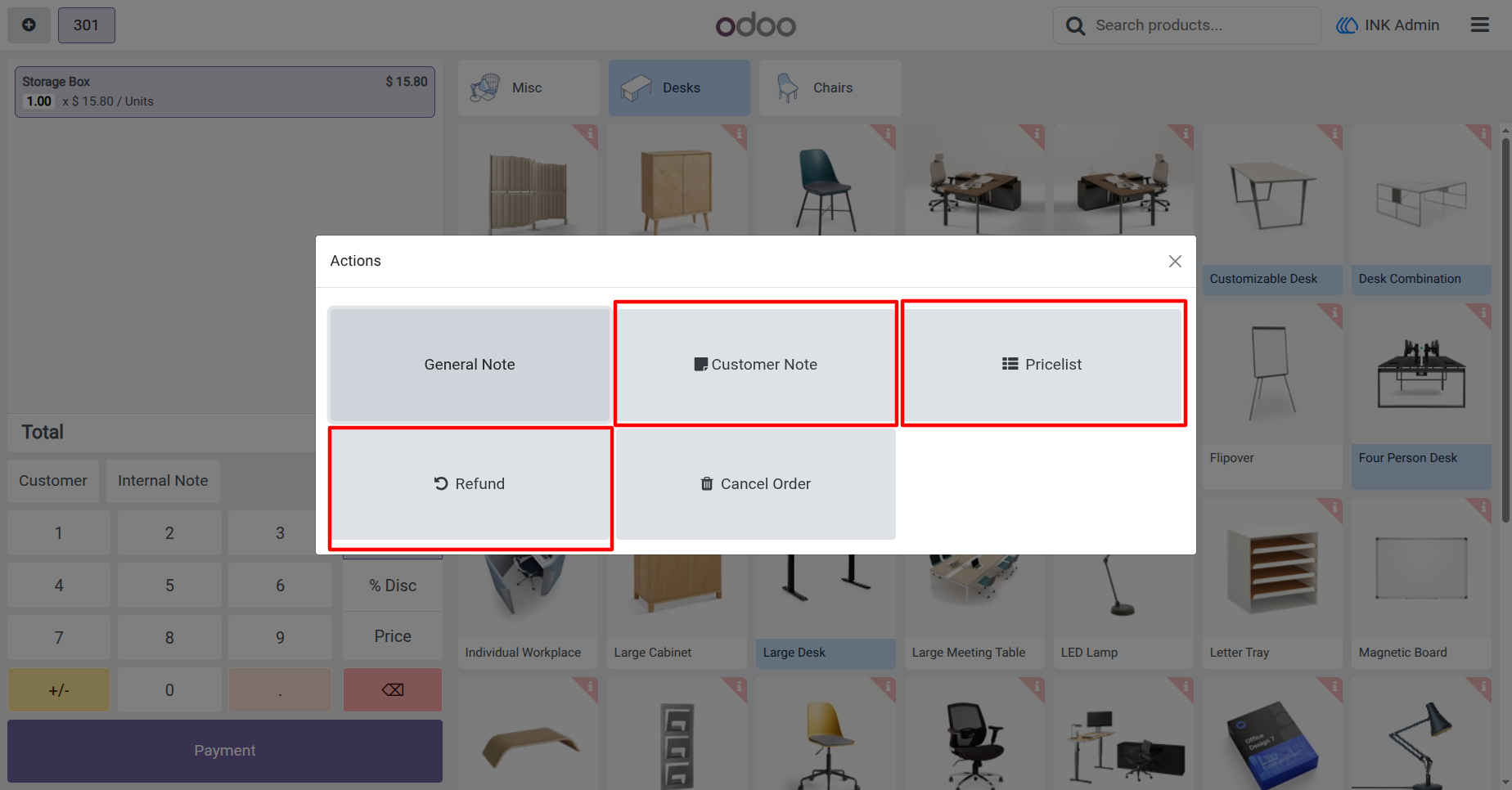The width and height of the screenshot is (1512, 790).
Task: Add a Customer Note
Action: tap(756, 363)
